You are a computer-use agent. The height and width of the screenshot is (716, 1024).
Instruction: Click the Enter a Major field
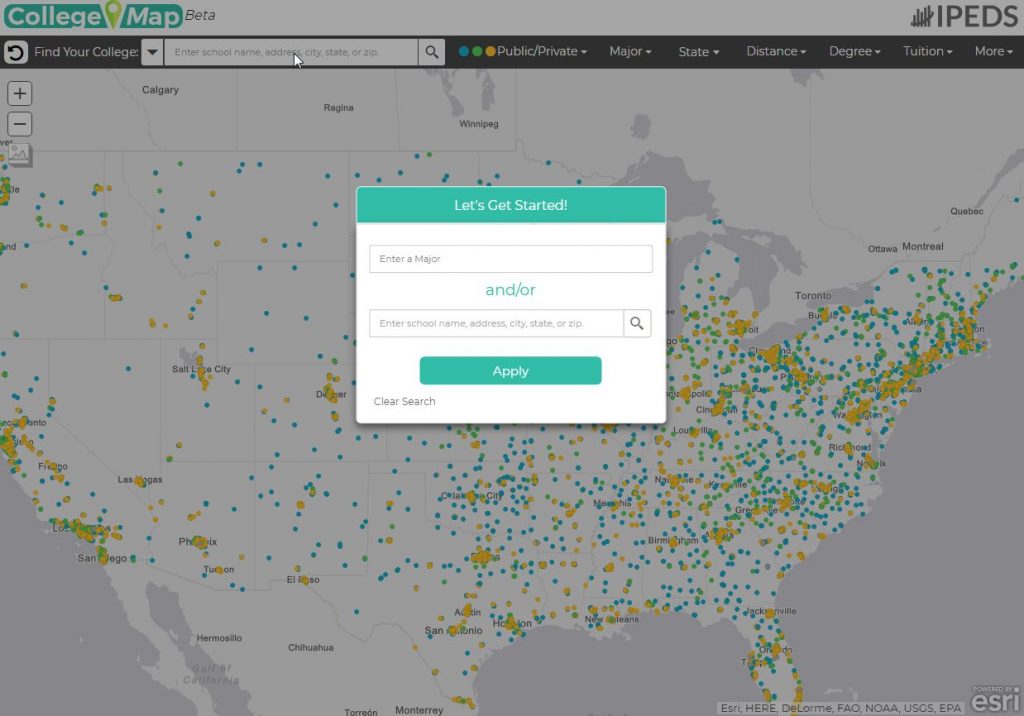click(510, 259)
